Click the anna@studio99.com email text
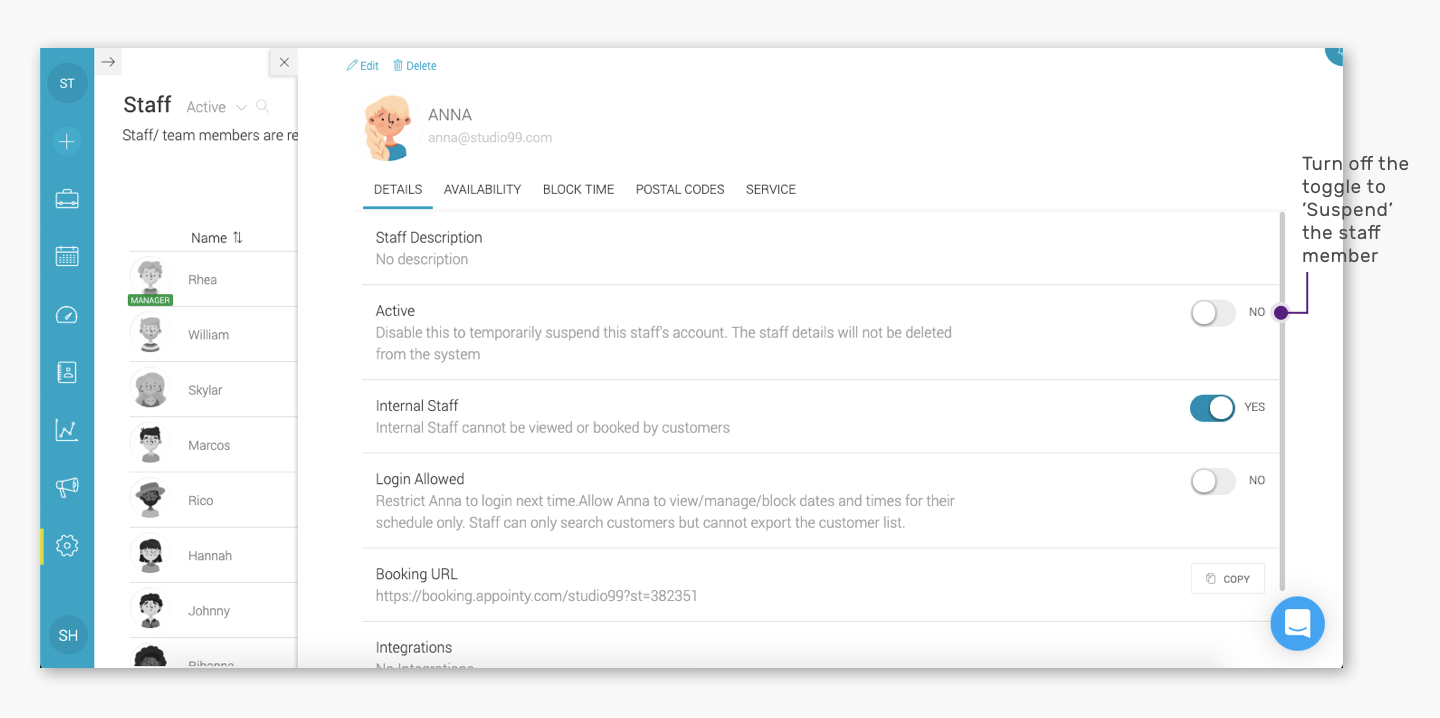 point(490,138)
